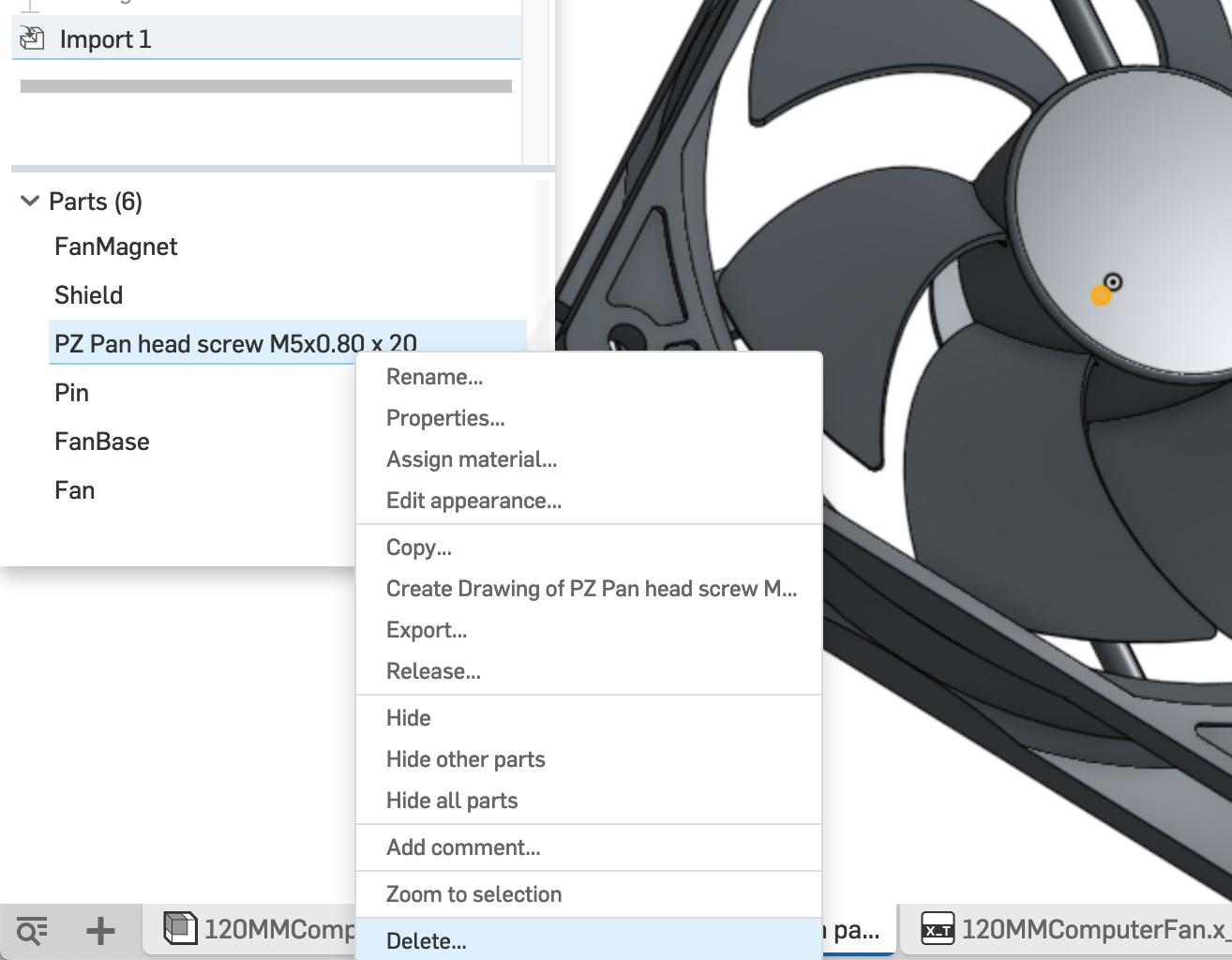The width and height of the screenshot is (1232, 960).
Task: Choose Export... in the context menu
Action: pyautogui.click(x=426, y=630)
